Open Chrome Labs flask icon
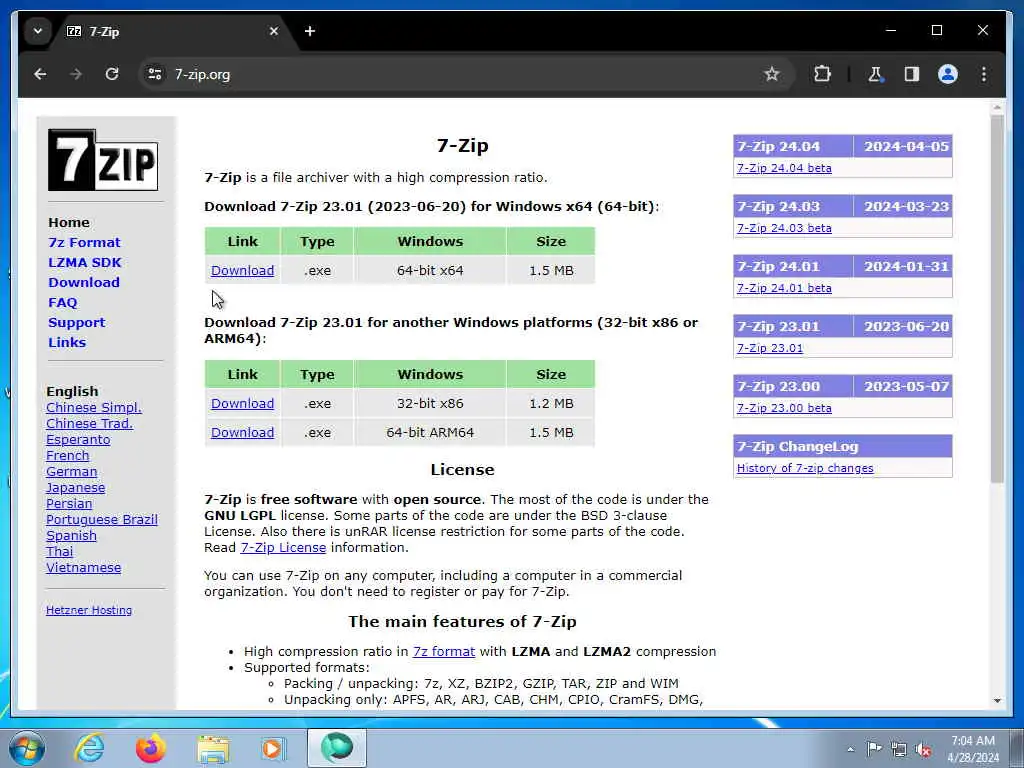Image resolution: width=1024 pixels, height=768 pixels. [x=875, y=74]
